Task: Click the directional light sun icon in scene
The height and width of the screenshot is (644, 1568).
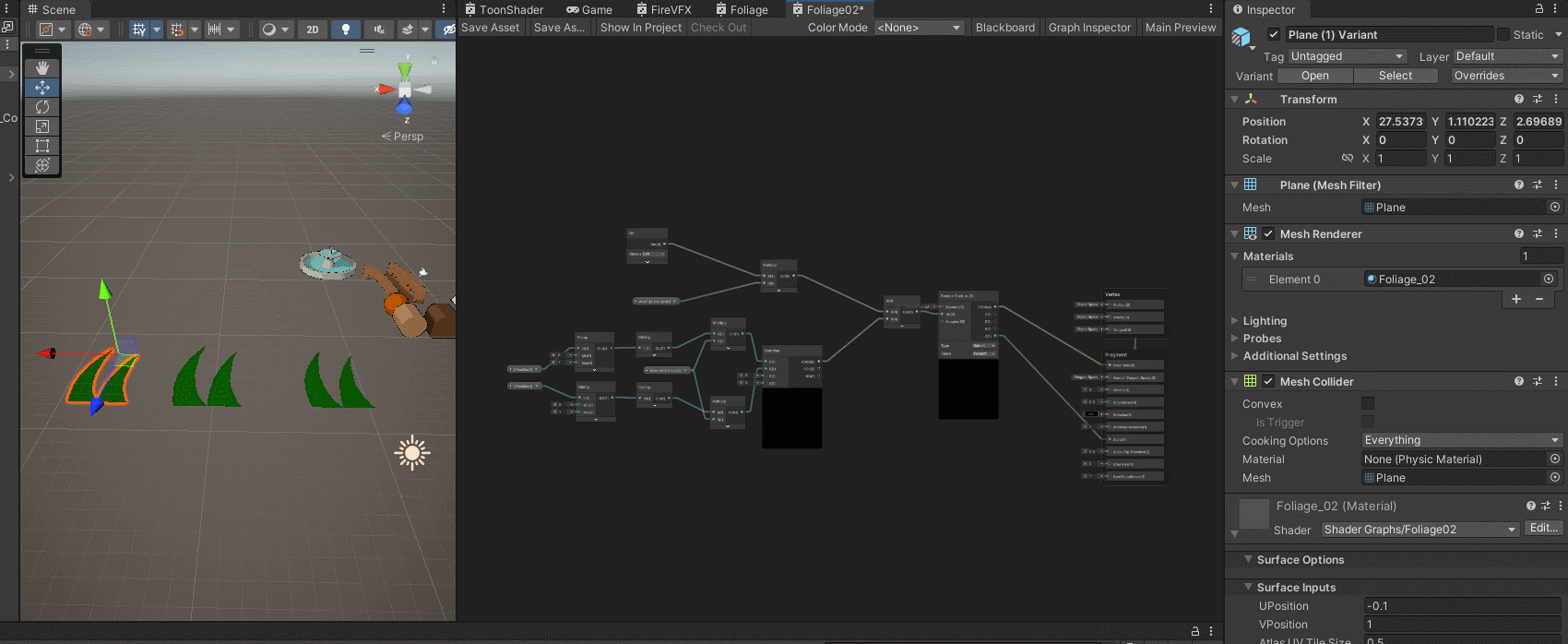Action: tap(412, 452)
